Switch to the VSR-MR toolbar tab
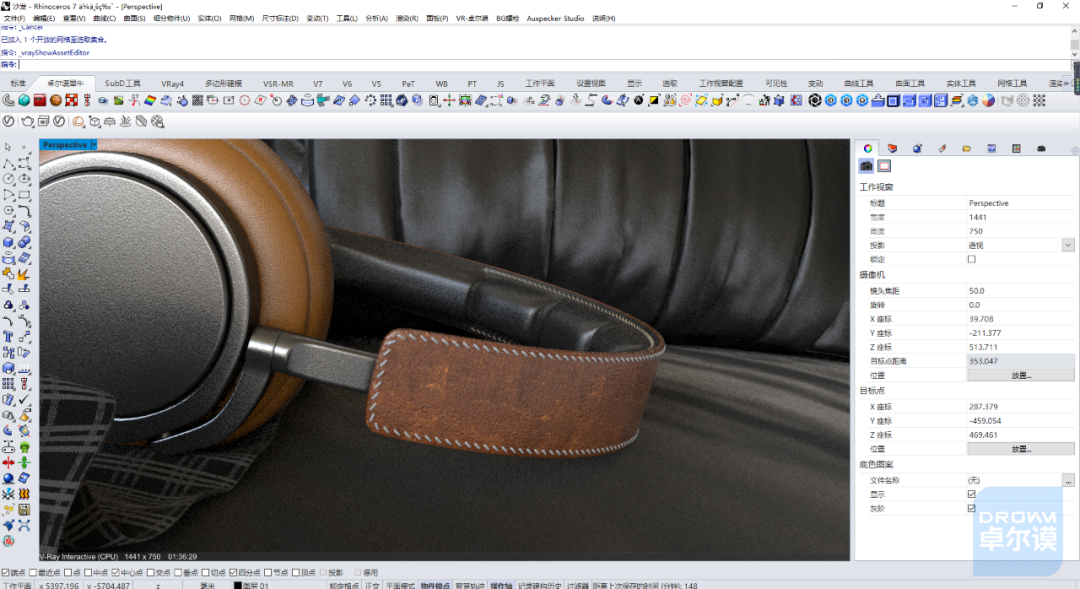 coord(278,83)
